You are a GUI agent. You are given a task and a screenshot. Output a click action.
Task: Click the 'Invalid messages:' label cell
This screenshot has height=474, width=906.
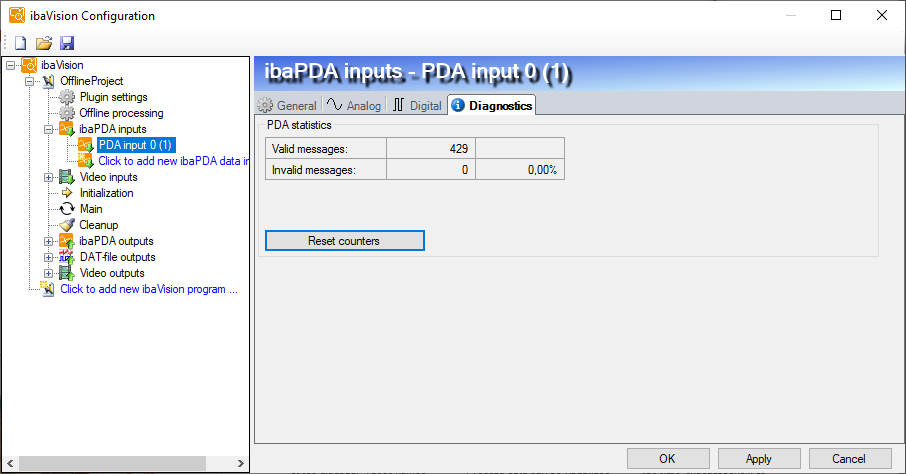click(x=326, y=170)
